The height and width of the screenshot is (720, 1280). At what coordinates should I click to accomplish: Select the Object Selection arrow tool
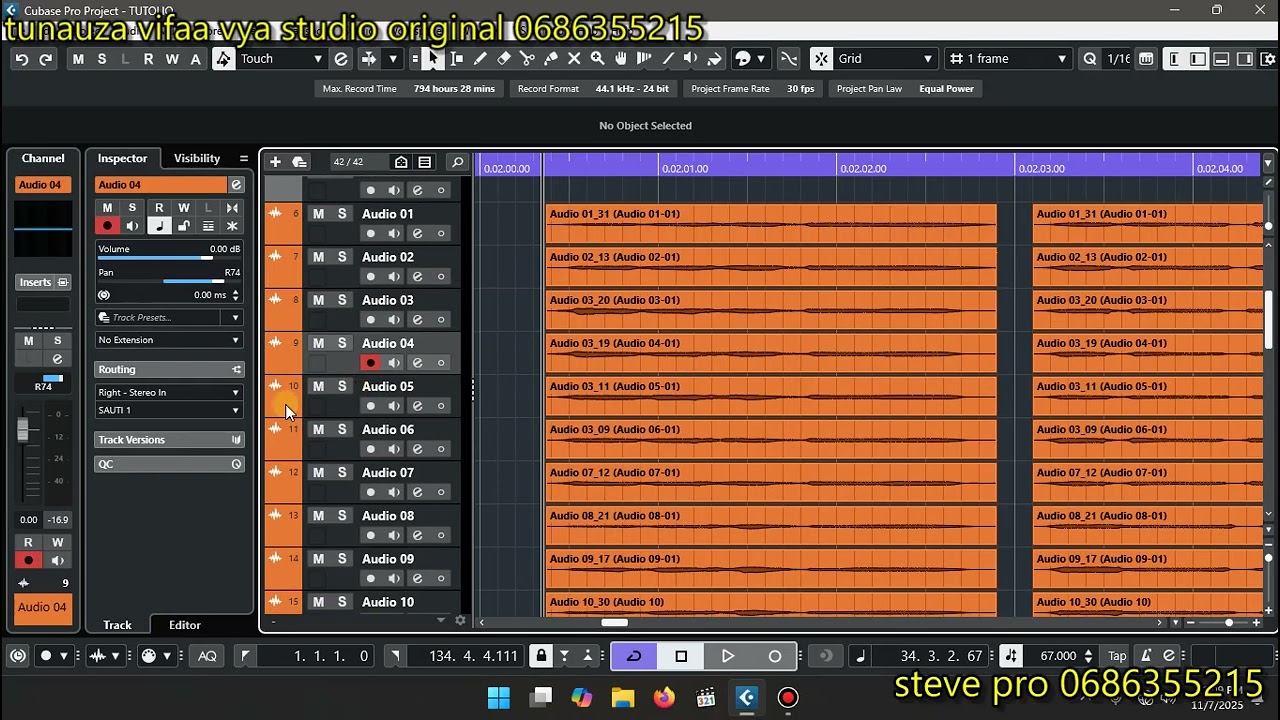click(433, 59)
